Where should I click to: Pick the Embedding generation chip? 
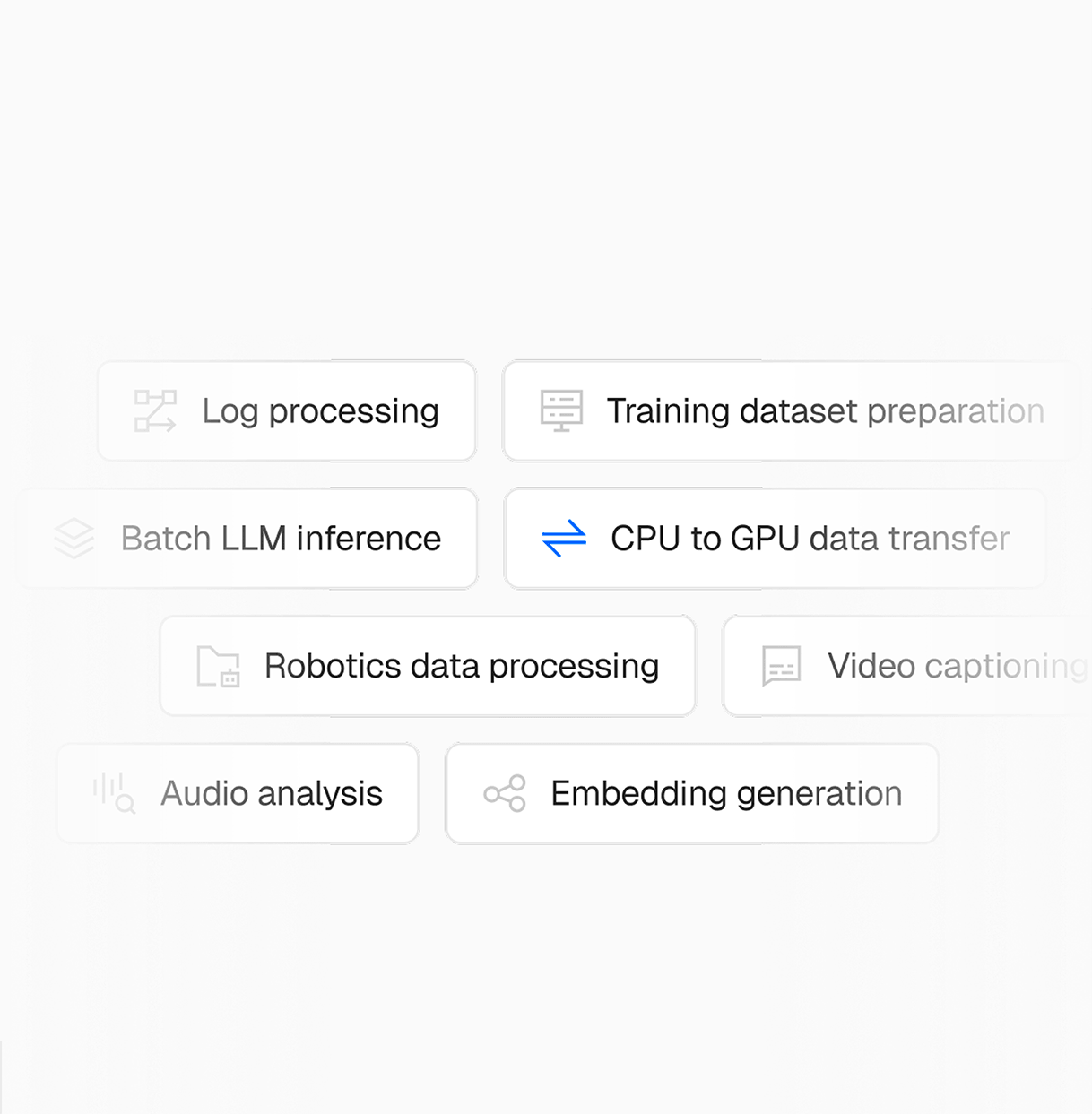click(692, 793)
